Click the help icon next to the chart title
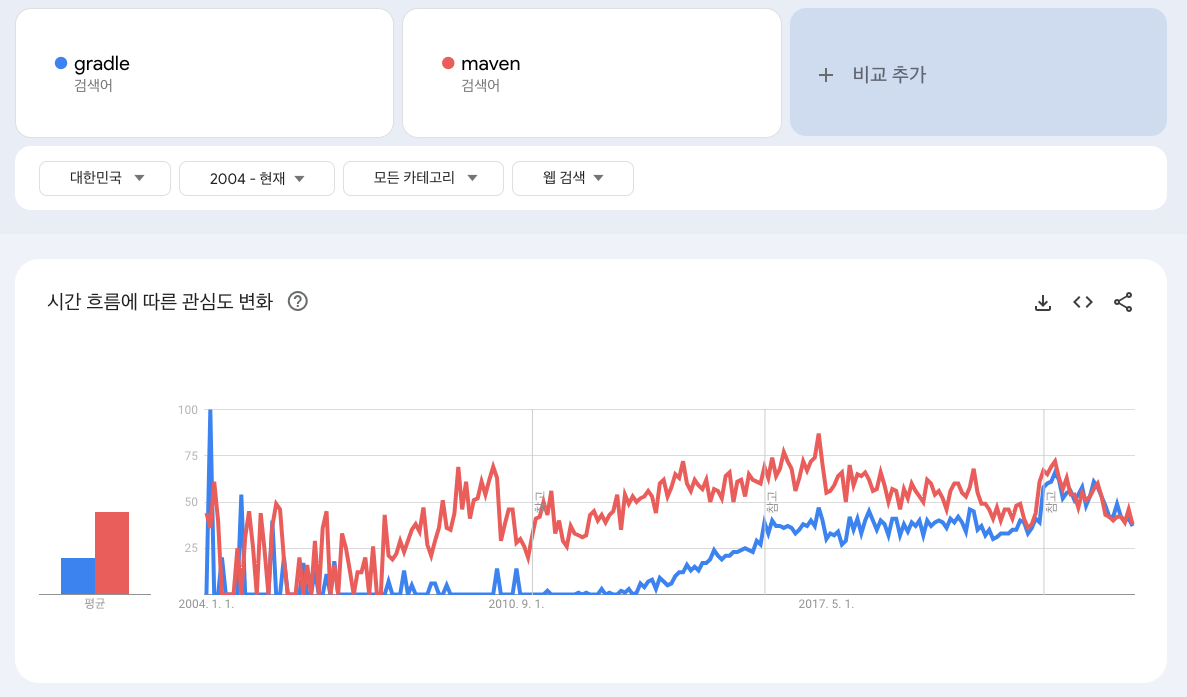The width and height of the screenshot is (1187, 697). [296, 301]
